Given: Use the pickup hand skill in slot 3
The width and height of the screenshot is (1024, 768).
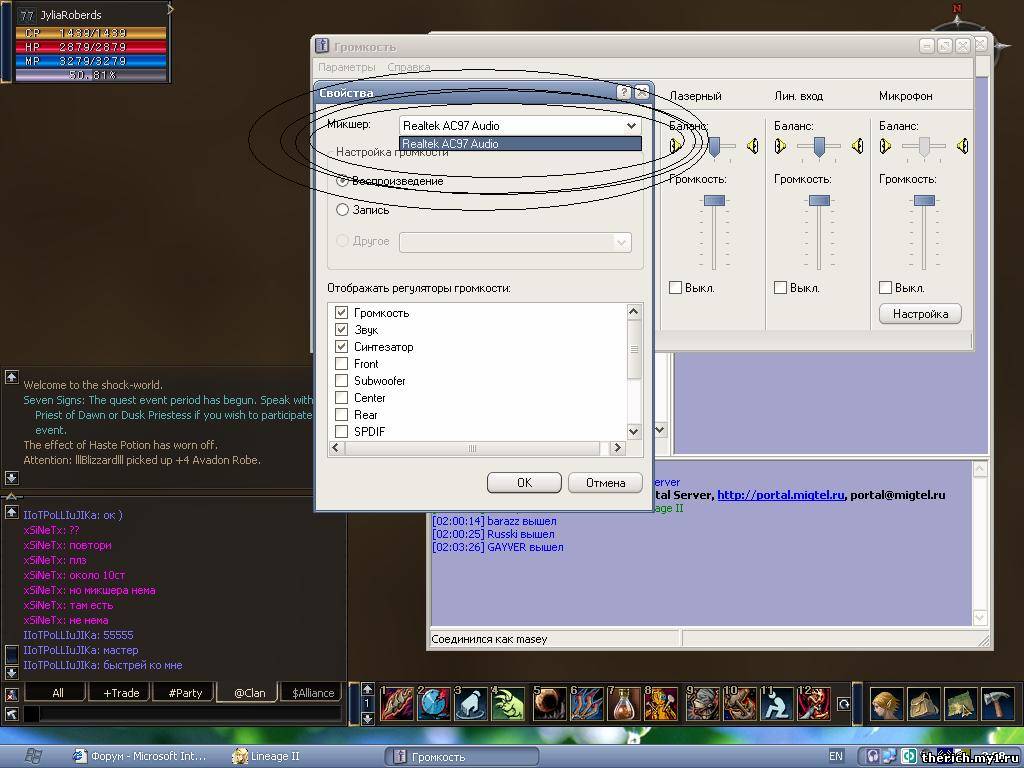Looking at the screenshot, I should point(471,704).
